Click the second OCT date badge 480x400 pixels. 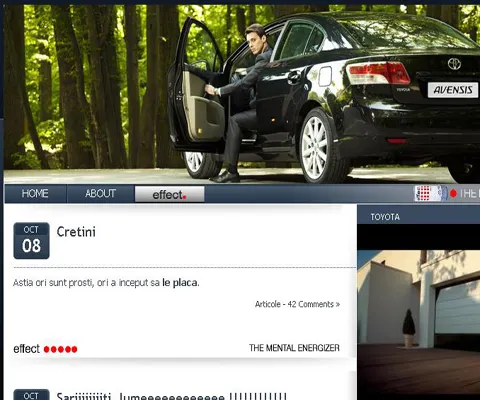pos(31,395)
